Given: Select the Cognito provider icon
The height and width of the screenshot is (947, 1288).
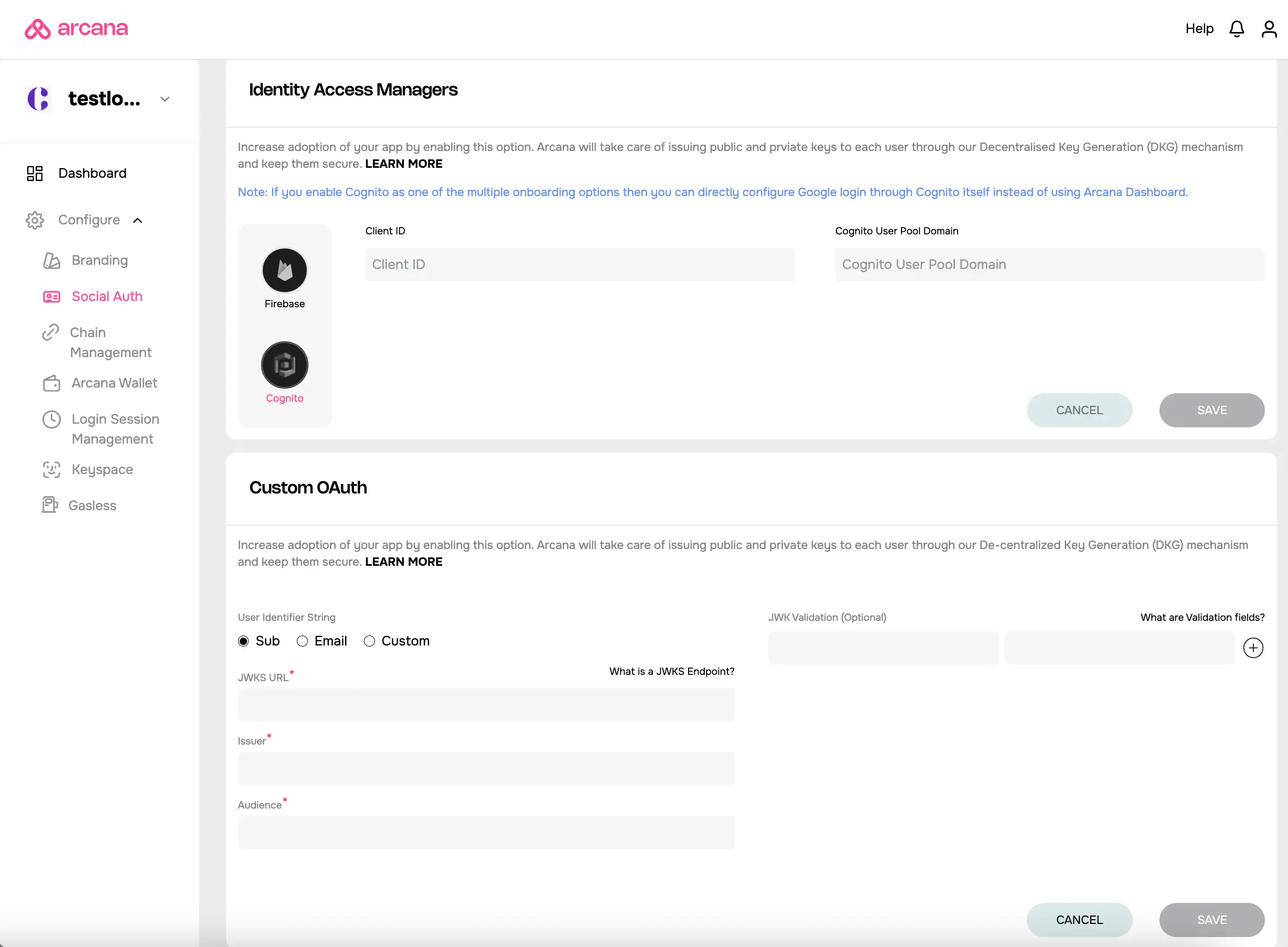Looking at the screenshot, I should pos(284,364).
